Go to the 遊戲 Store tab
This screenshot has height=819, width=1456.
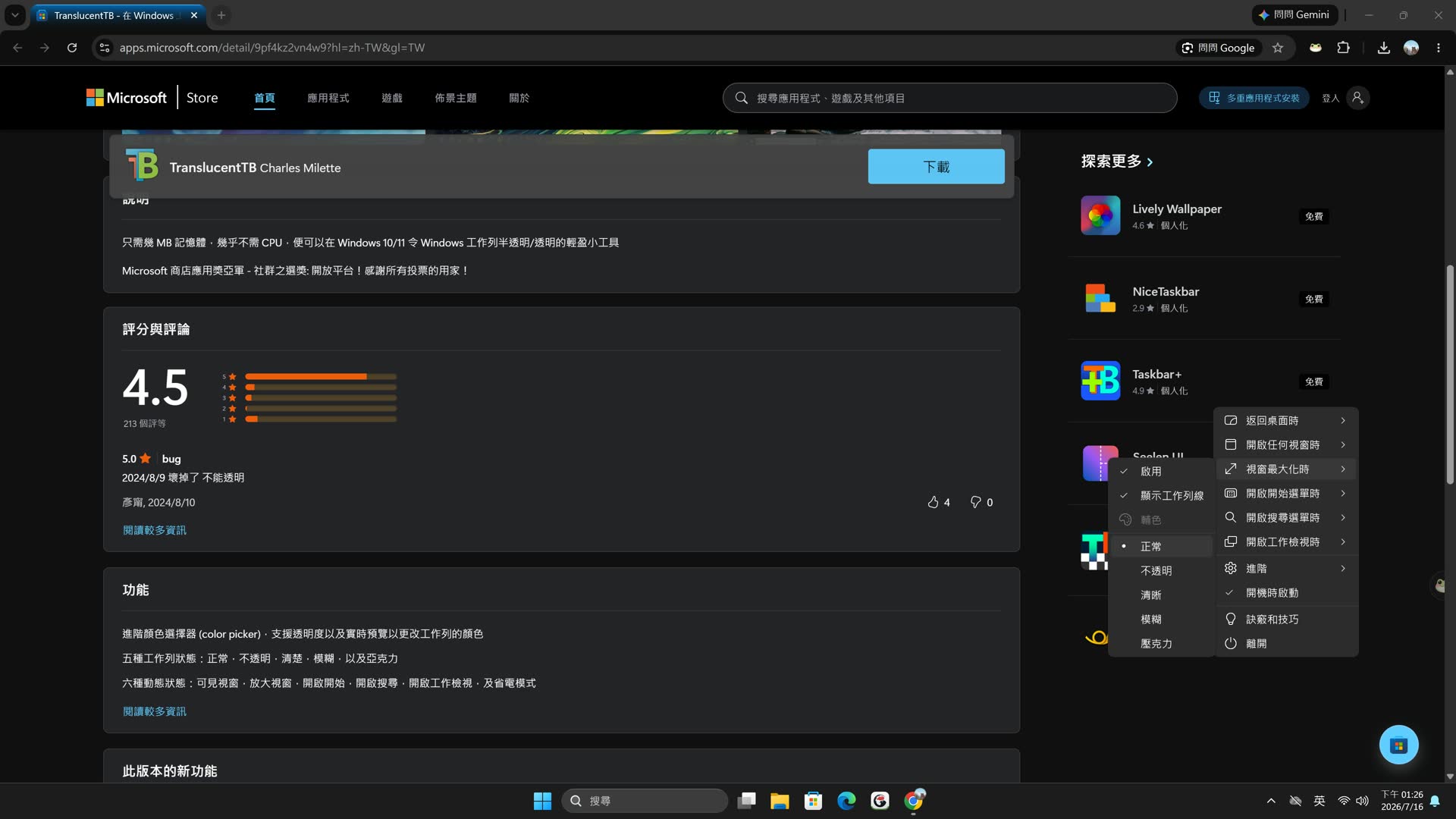pyautogui.click(x=391, y=98)
